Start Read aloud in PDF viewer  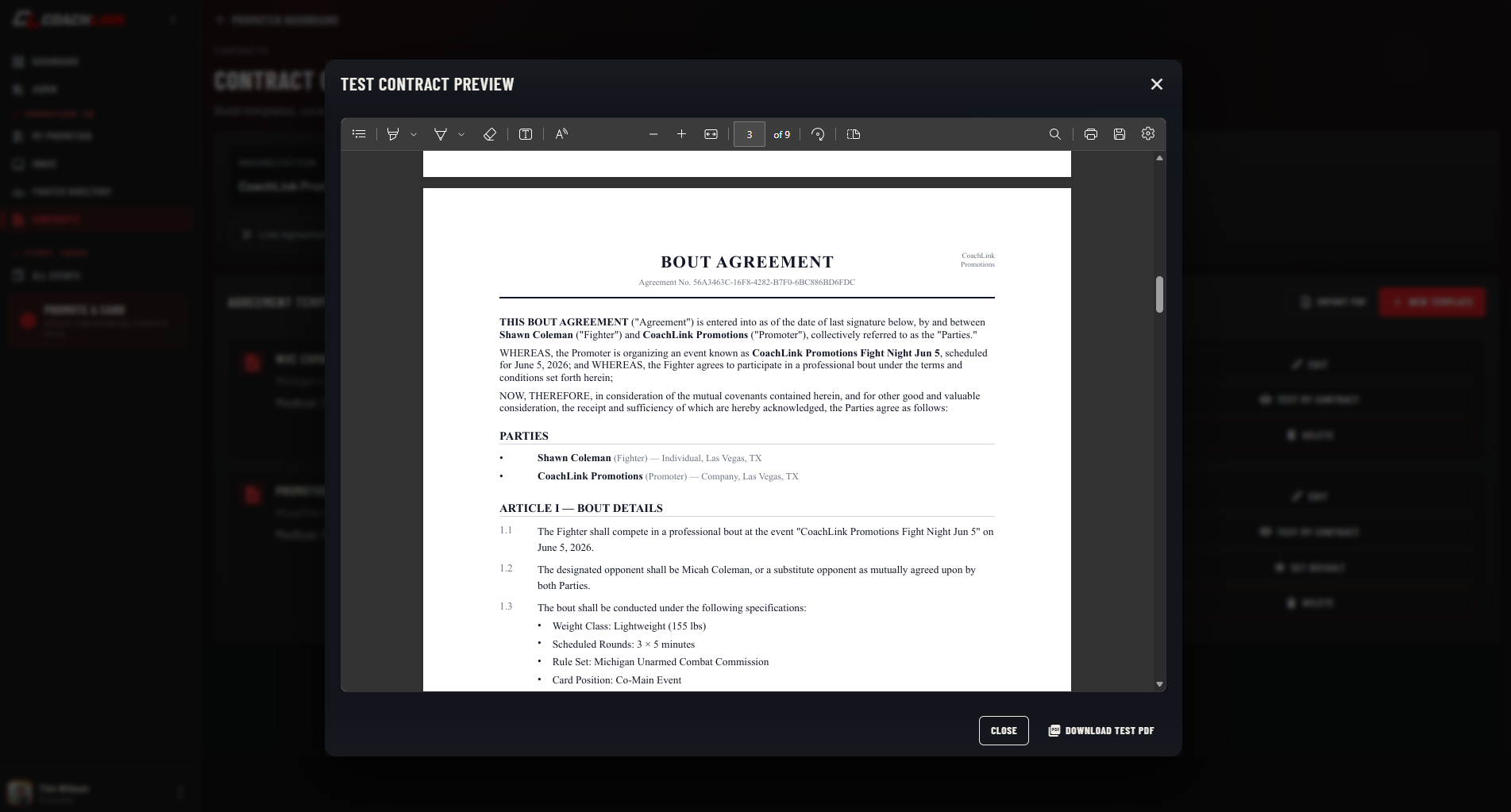click(561, 134)
